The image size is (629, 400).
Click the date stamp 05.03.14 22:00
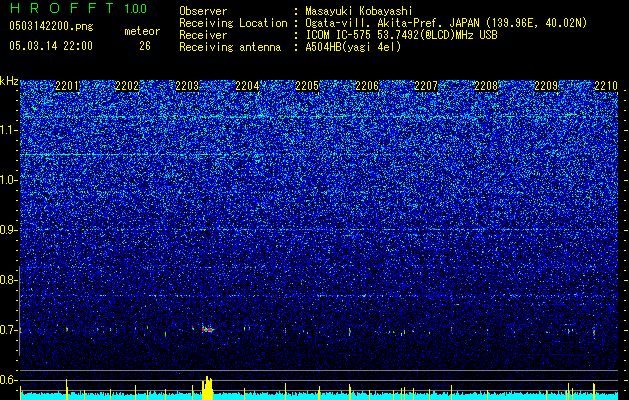pos(51,46)
